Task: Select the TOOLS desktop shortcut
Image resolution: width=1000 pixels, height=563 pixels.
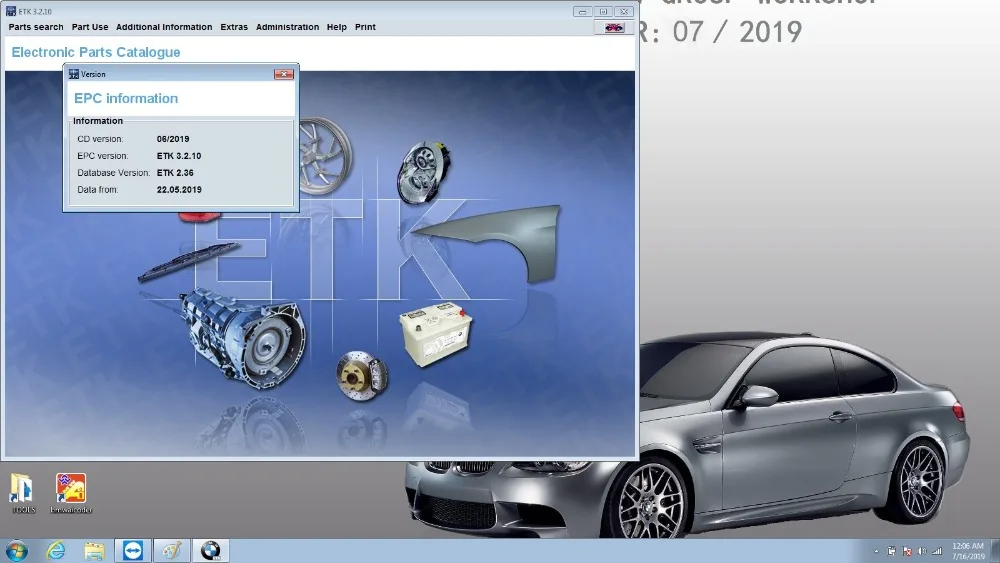Action: pos(23,493)
